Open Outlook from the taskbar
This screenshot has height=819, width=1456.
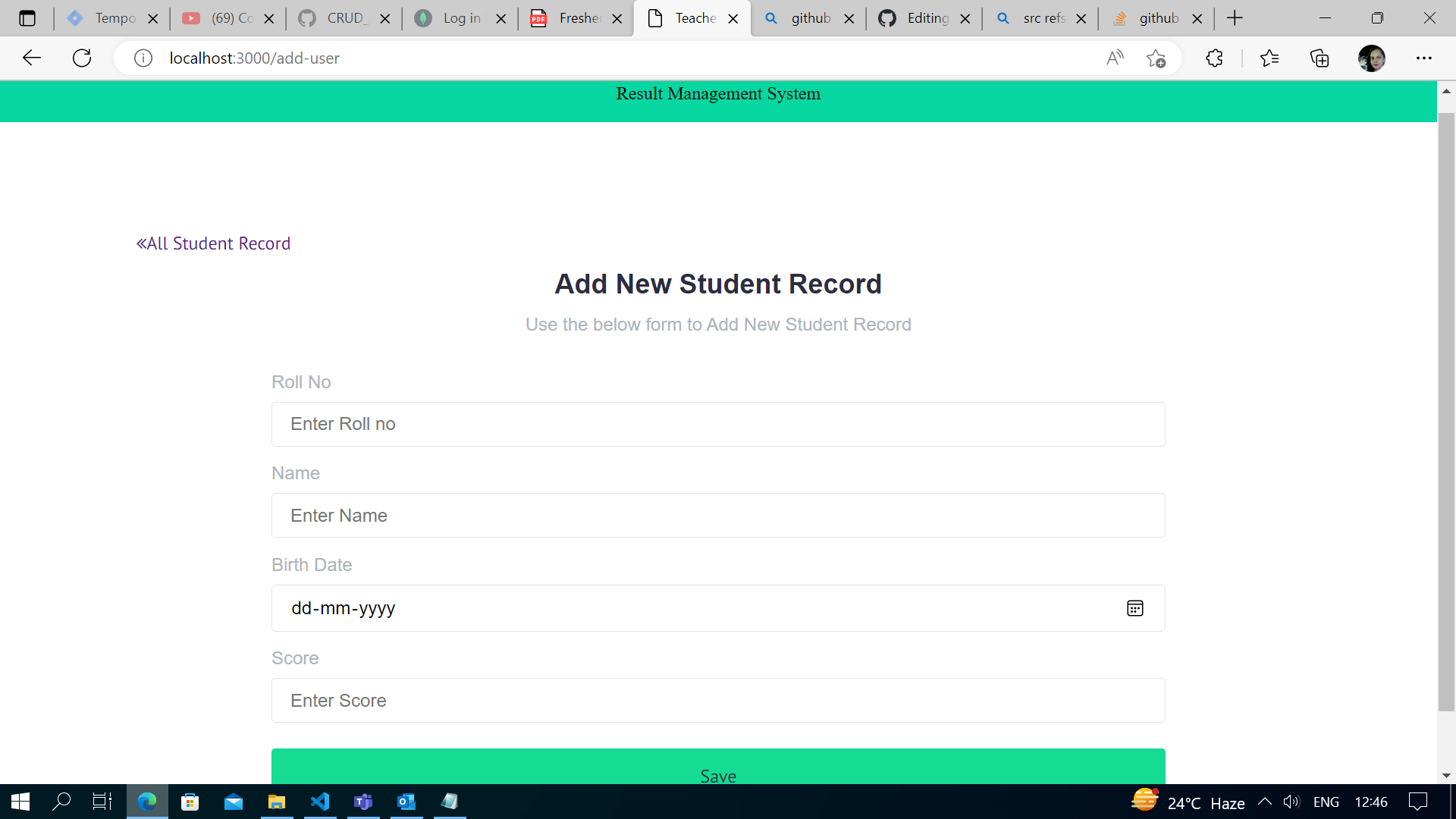[x=406, y=802]
